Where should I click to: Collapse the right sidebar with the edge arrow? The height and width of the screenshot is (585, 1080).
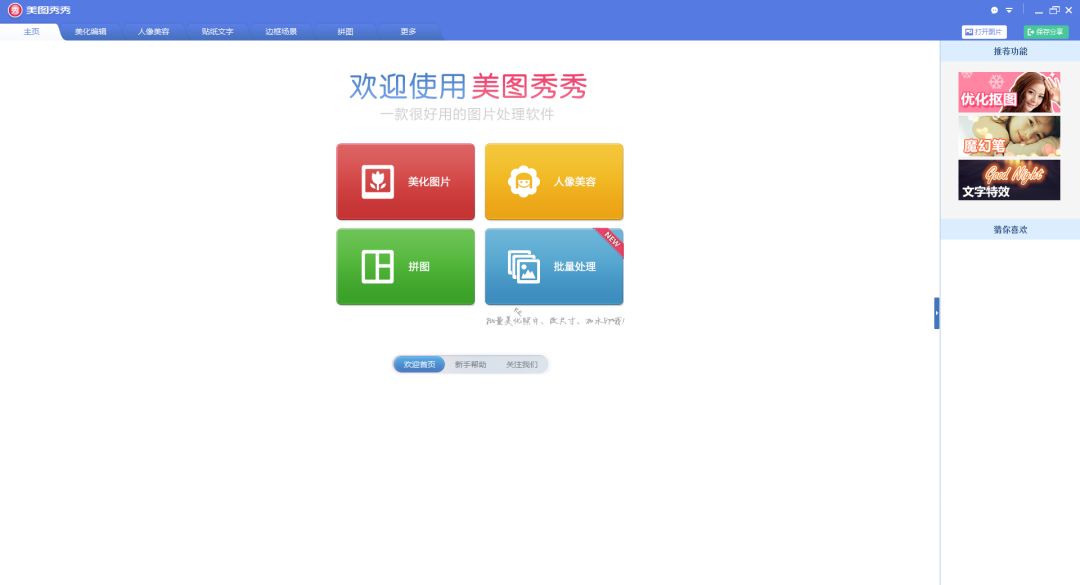(936, 312)
